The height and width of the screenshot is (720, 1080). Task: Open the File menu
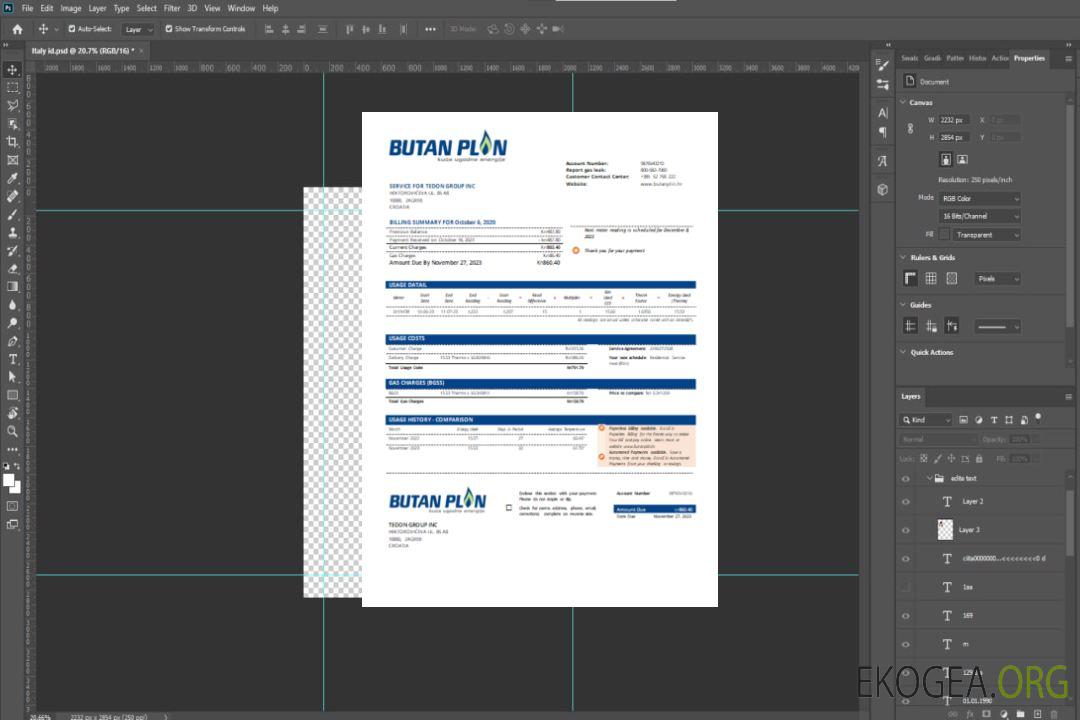point(28,8)
